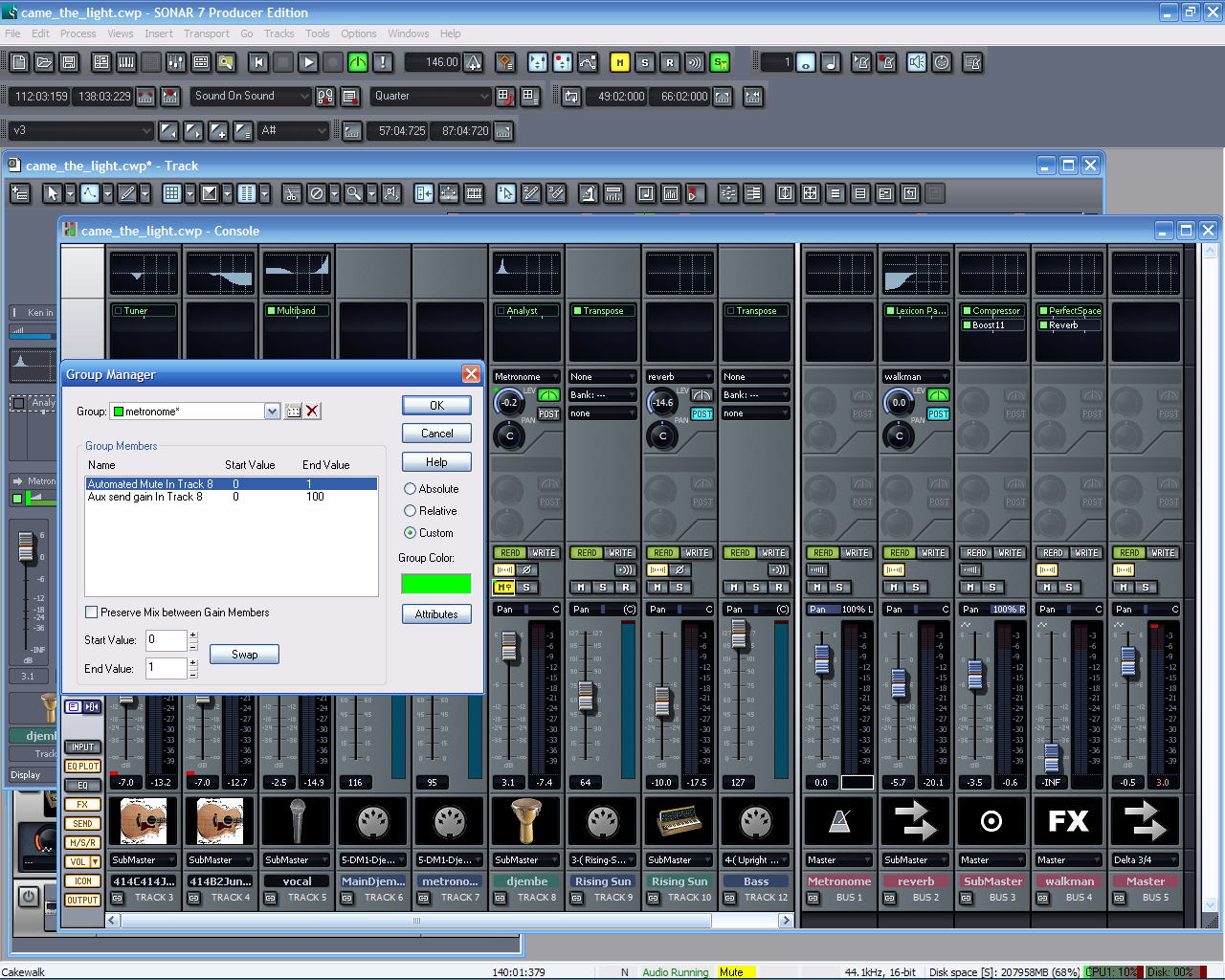The height and width of the screenshot is (980, 1225).
Task: Click the yellow global Mute button
Action: pos(620,62)
